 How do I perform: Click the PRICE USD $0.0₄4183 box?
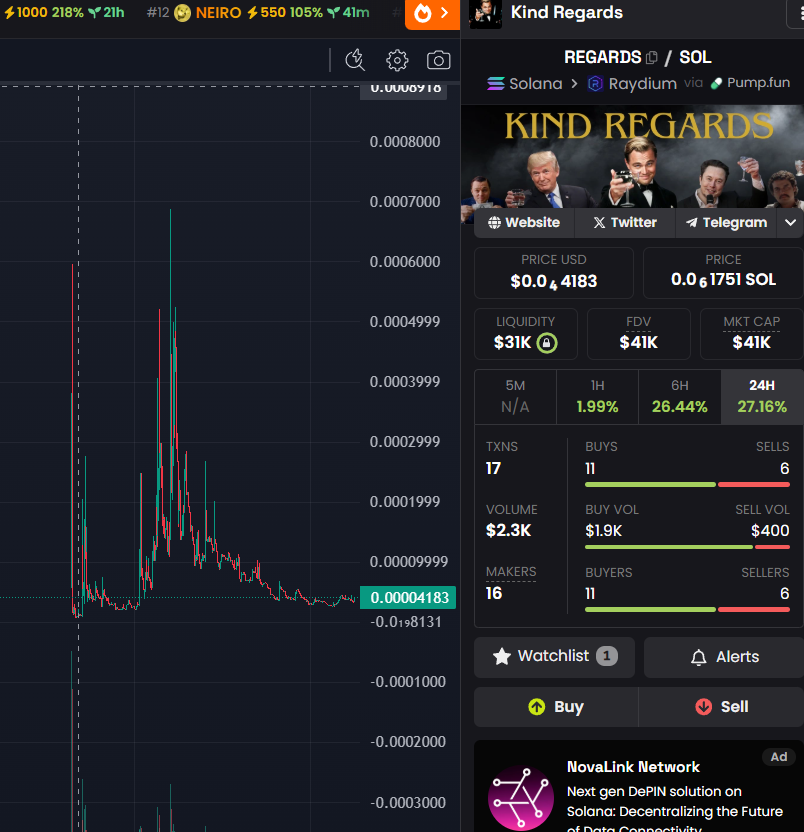pos(554,273)
